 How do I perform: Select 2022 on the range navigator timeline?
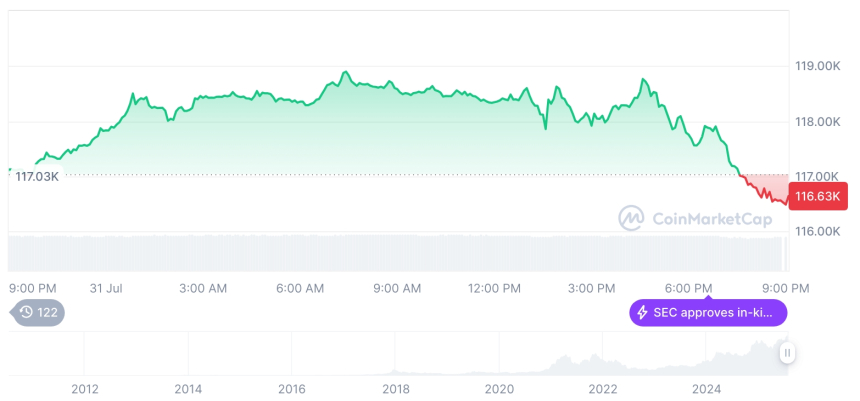[x=602, y=389]
